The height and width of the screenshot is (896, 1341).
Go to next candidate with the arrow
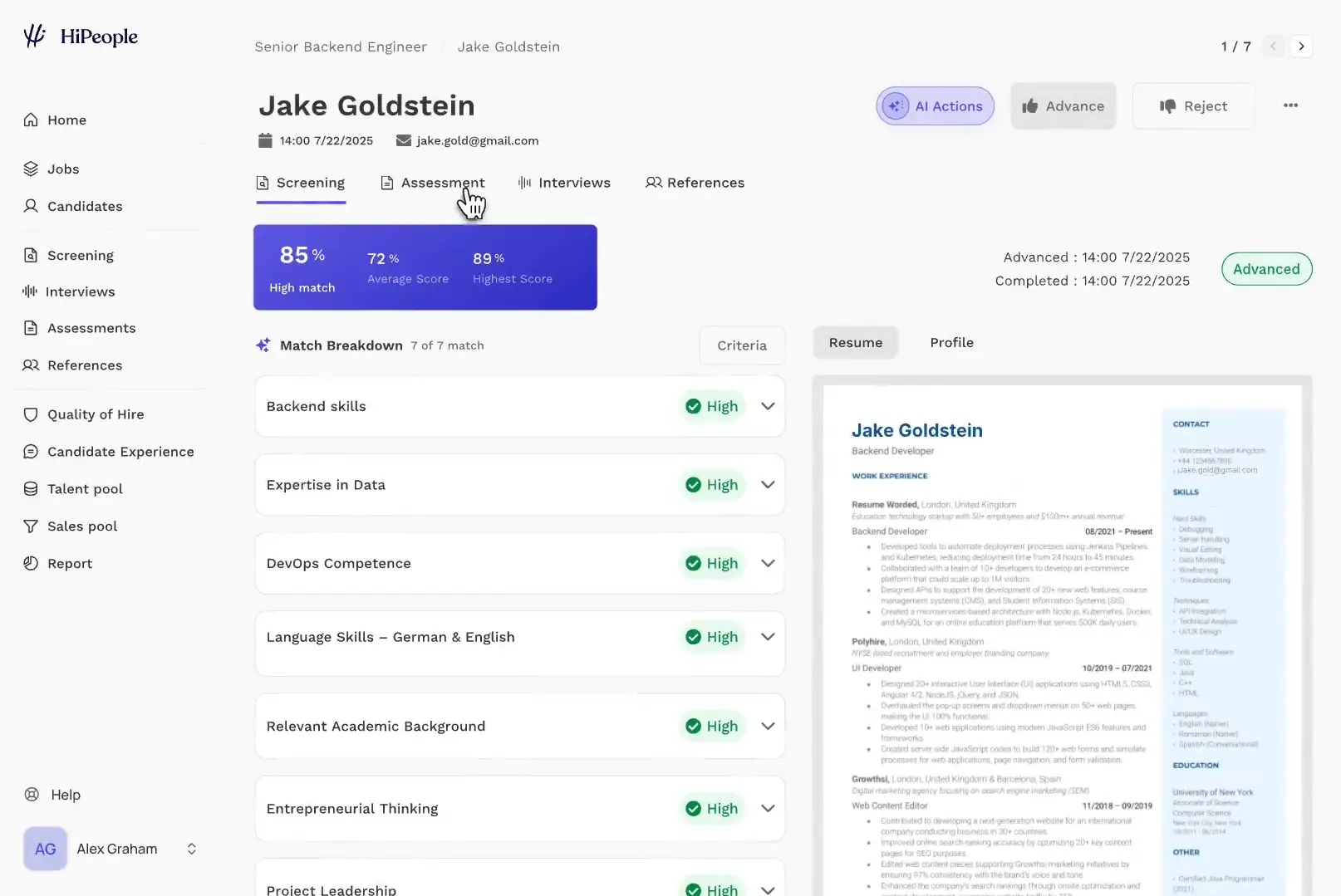coord(1301,47)
